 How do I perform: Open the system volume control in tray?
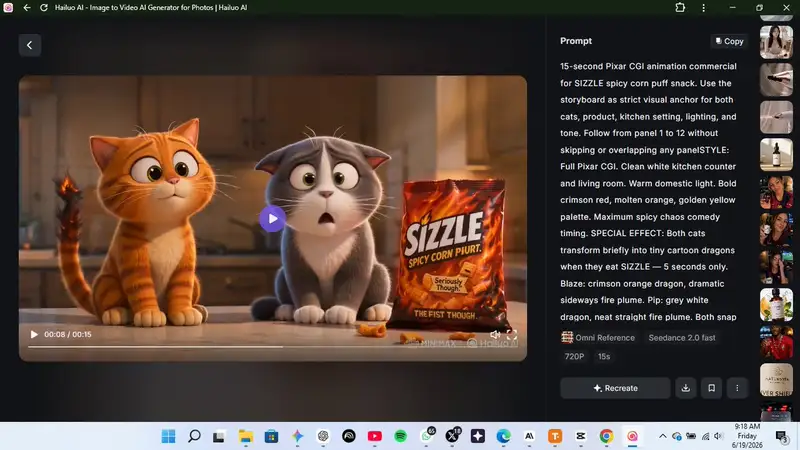718,436
